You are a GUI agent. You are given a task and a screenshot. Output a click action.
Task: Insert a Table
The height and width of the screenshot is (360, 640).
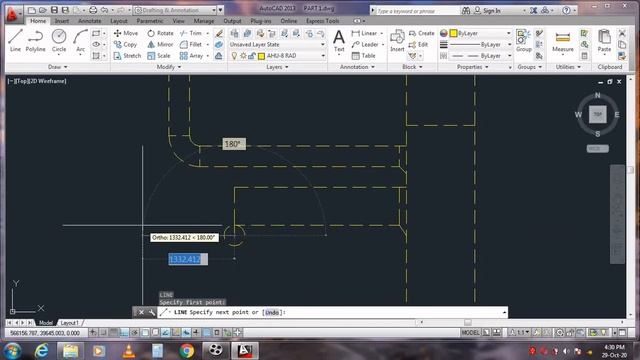(x=363, y=56)
